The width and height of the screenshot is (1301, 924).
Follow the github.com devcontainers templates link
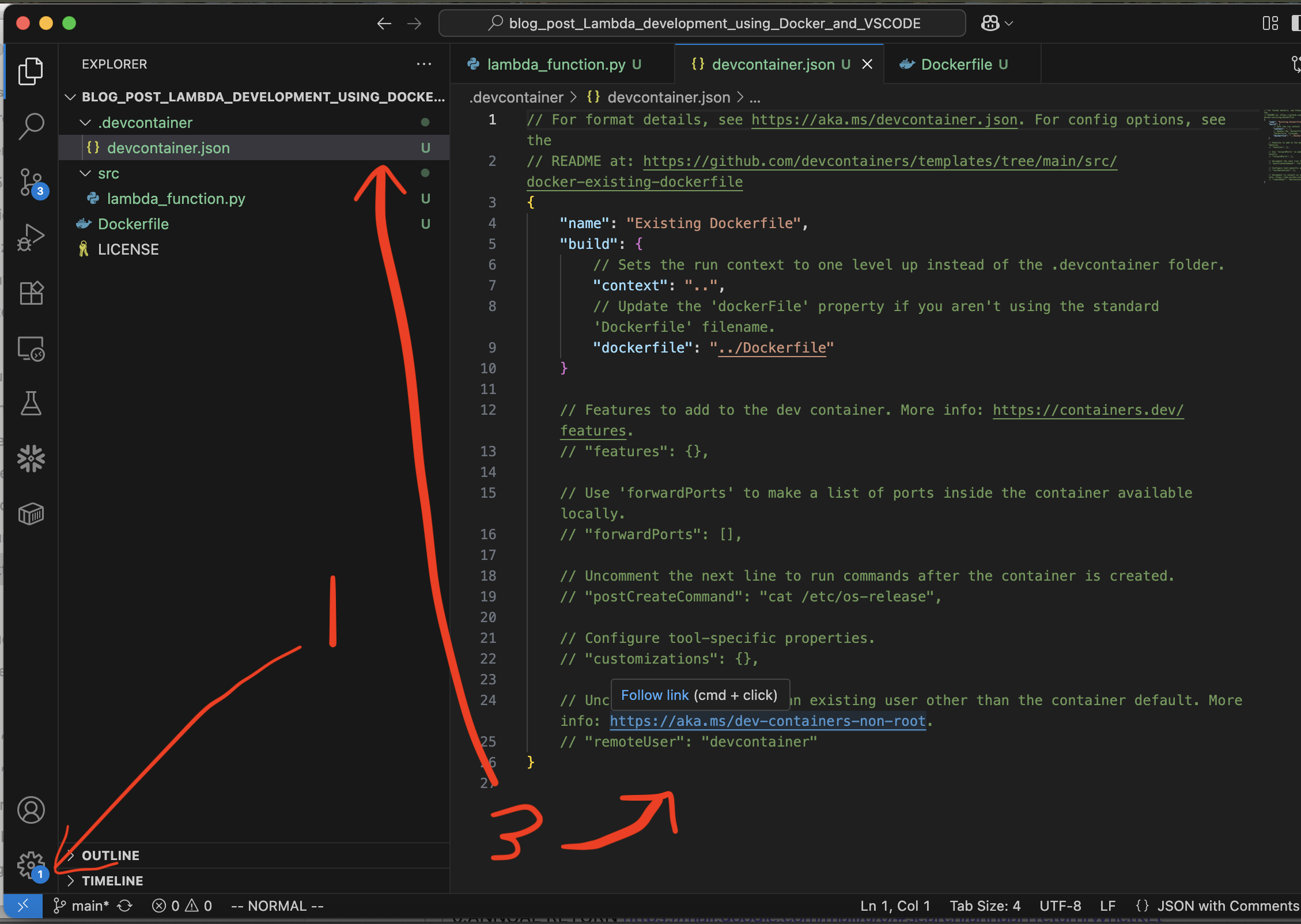pyautogui.click(x=880, y=161)
